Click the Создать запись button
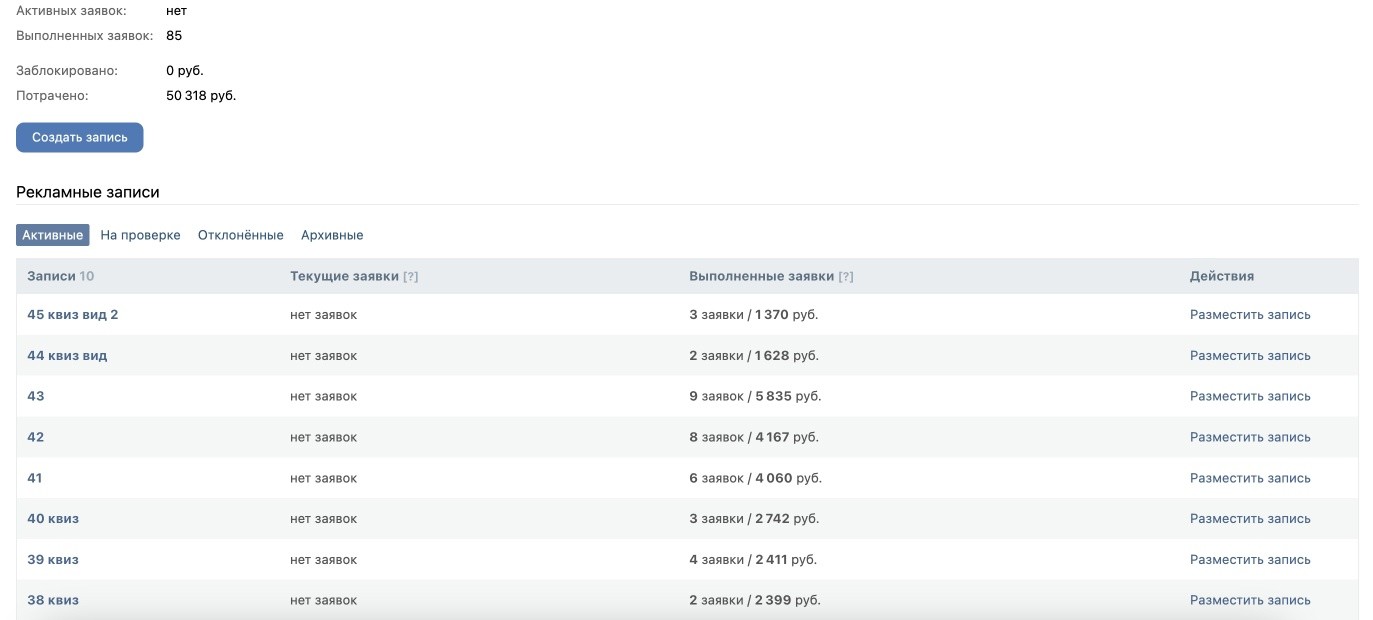Image resolution: width=1373 pixels, height=620 pixels. point(80,138)
